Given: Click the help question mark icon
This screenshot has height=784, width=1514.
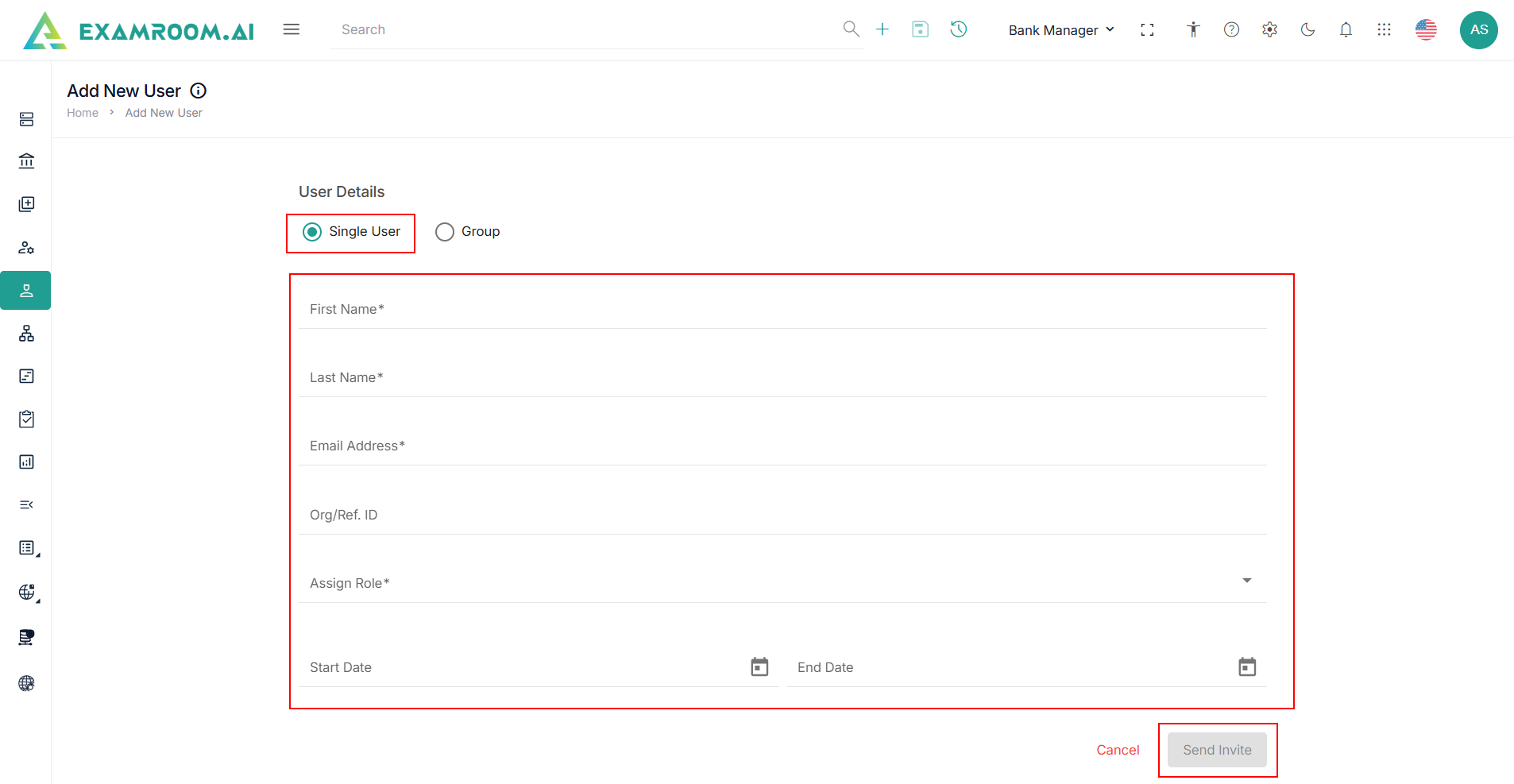Looking at the screenshot, I should pos(1231,29).
